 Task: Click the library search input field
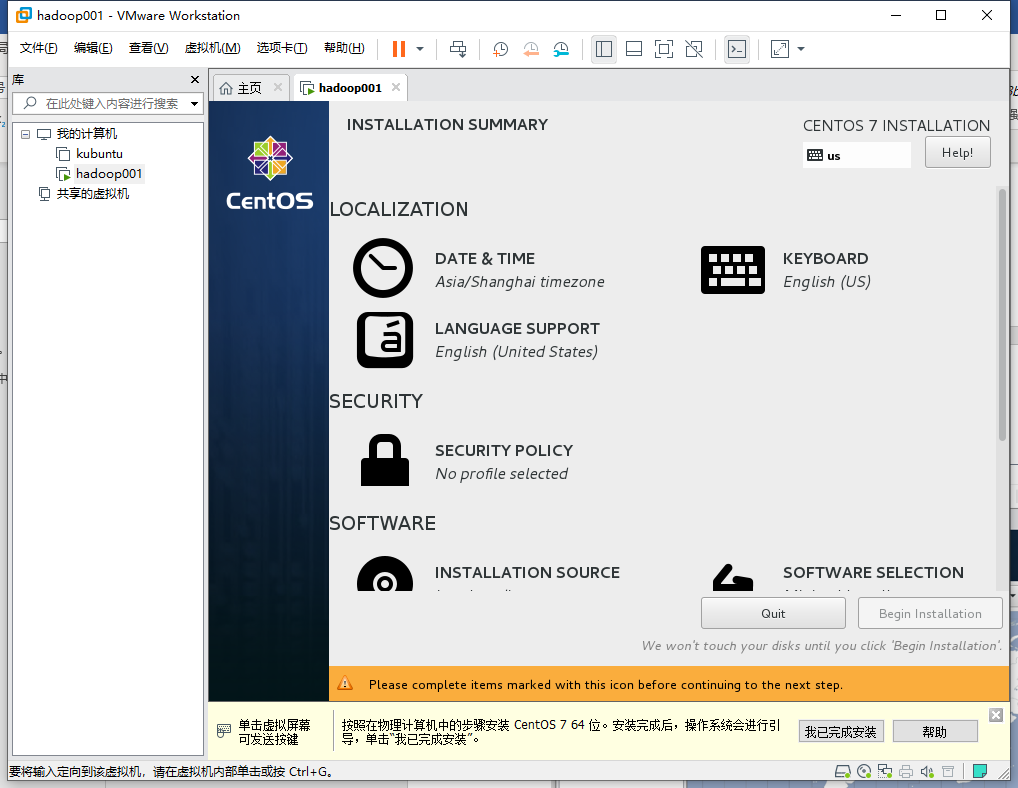(108, 103)
